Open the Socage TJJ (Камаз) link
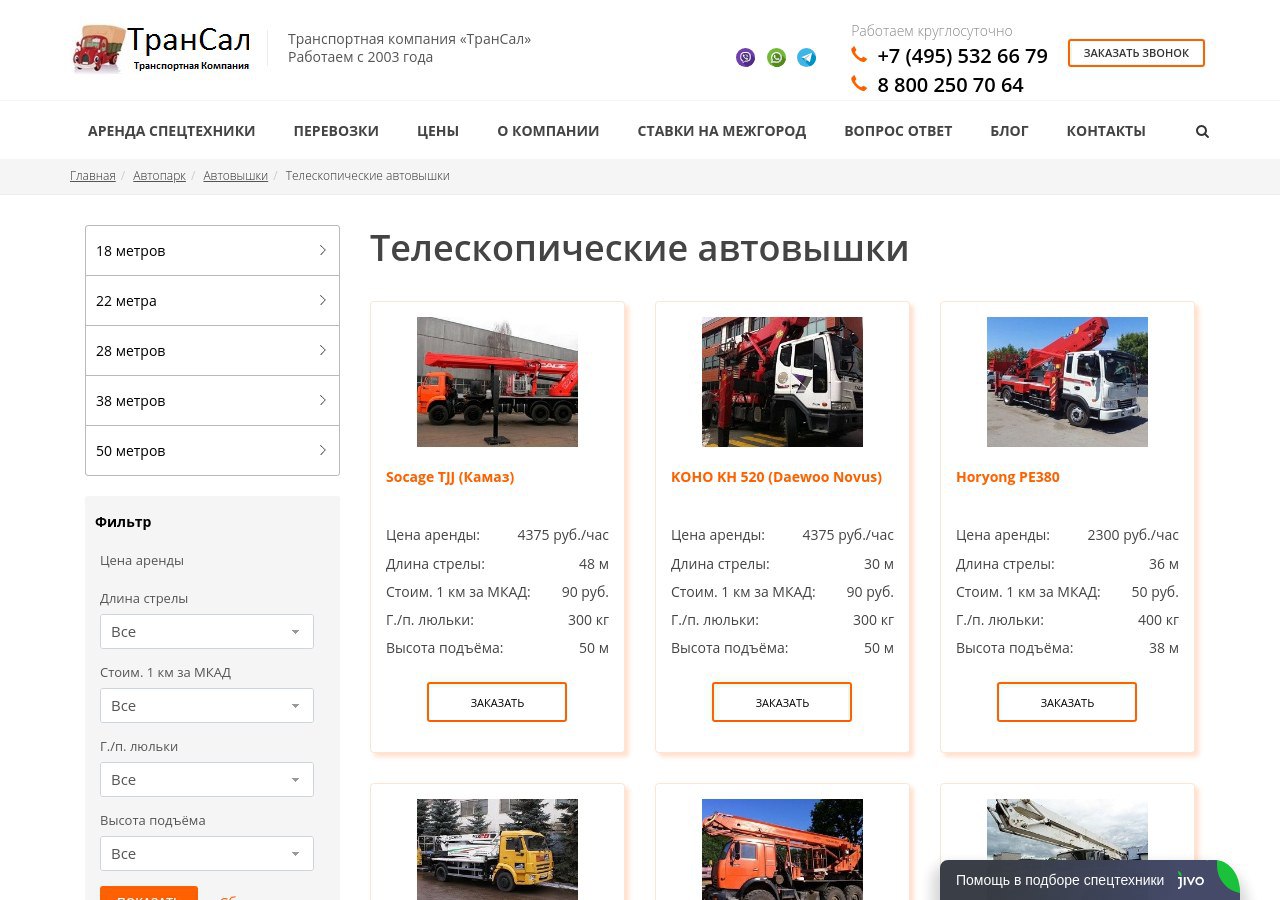Image resolution: width=1280 pixels, height=900 pixels. 450,477
